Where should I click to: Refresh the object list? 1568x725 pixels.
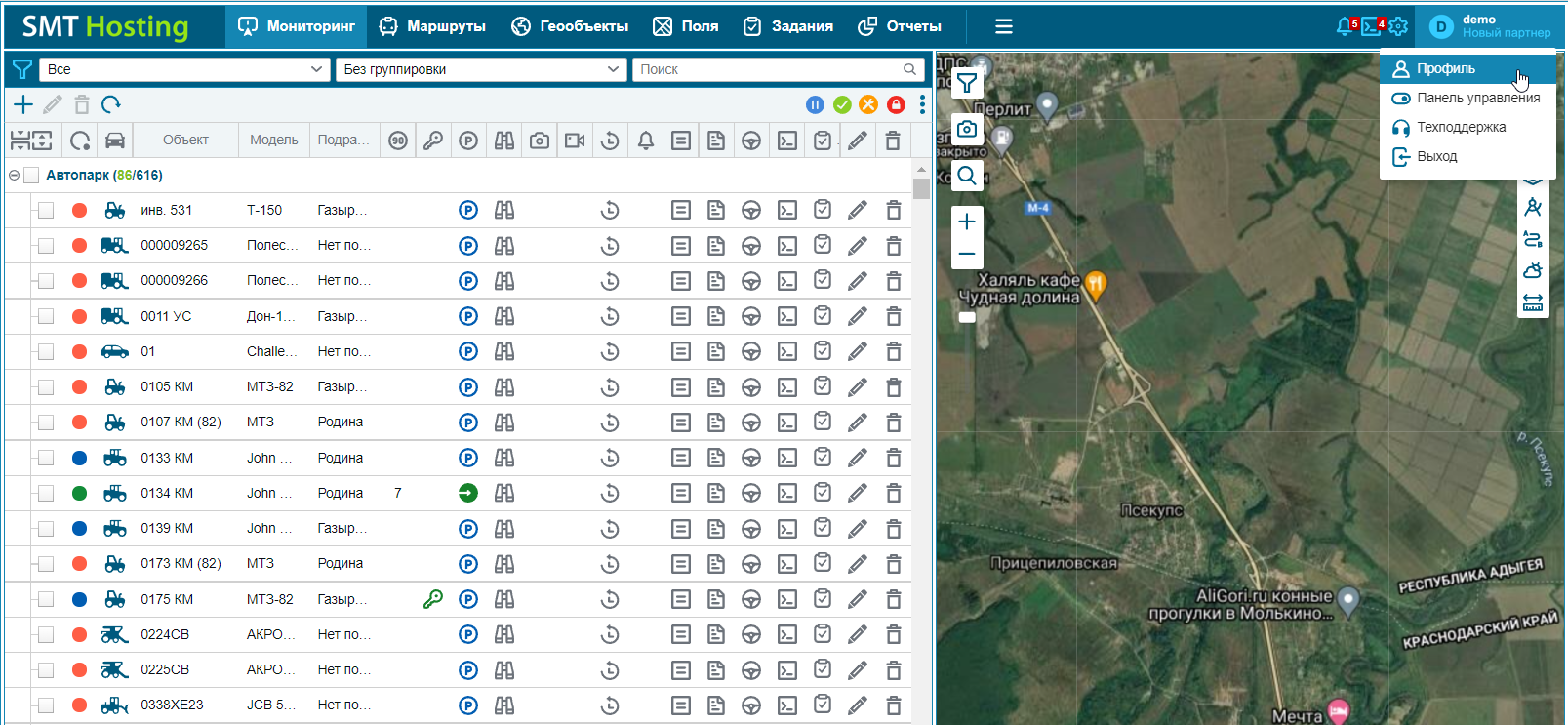tap(111, 104)
